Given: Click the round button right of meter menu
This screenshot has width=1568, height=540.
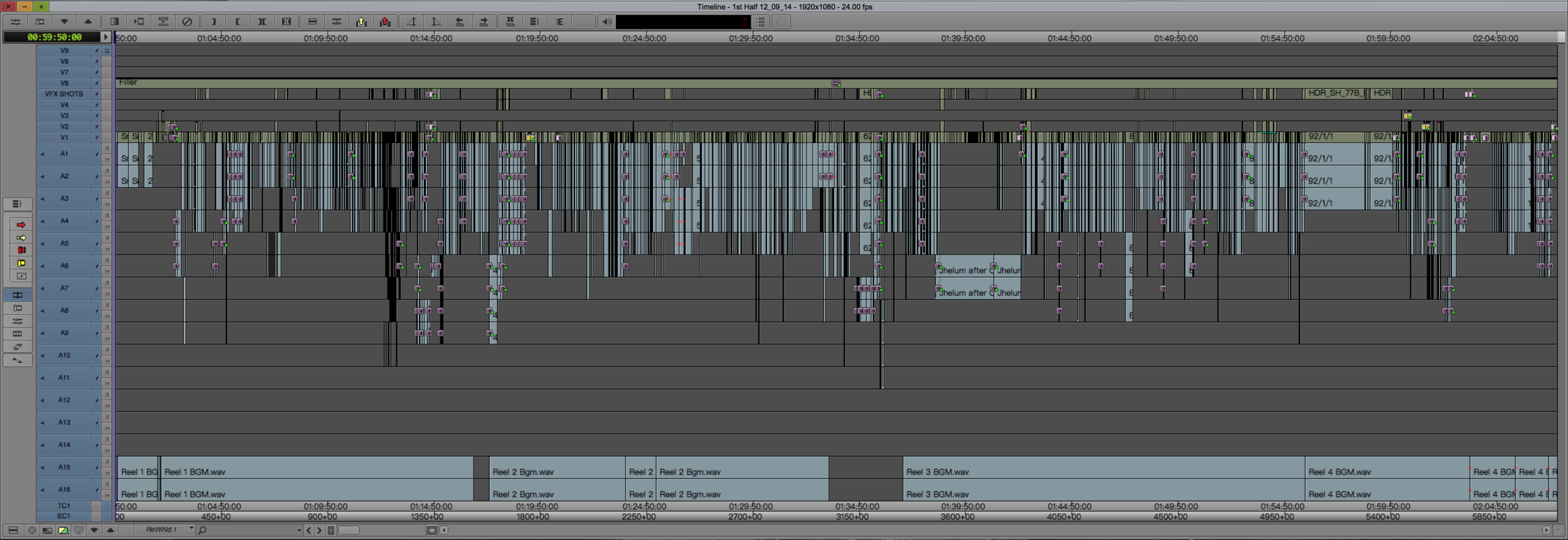Looking at the screenshot, I should 781,22.
